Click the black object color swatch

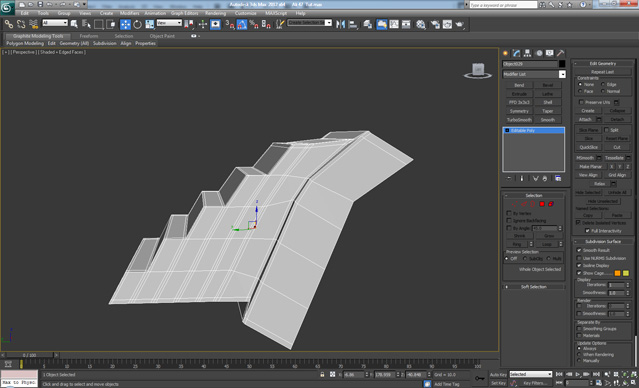tap(562, 64)
